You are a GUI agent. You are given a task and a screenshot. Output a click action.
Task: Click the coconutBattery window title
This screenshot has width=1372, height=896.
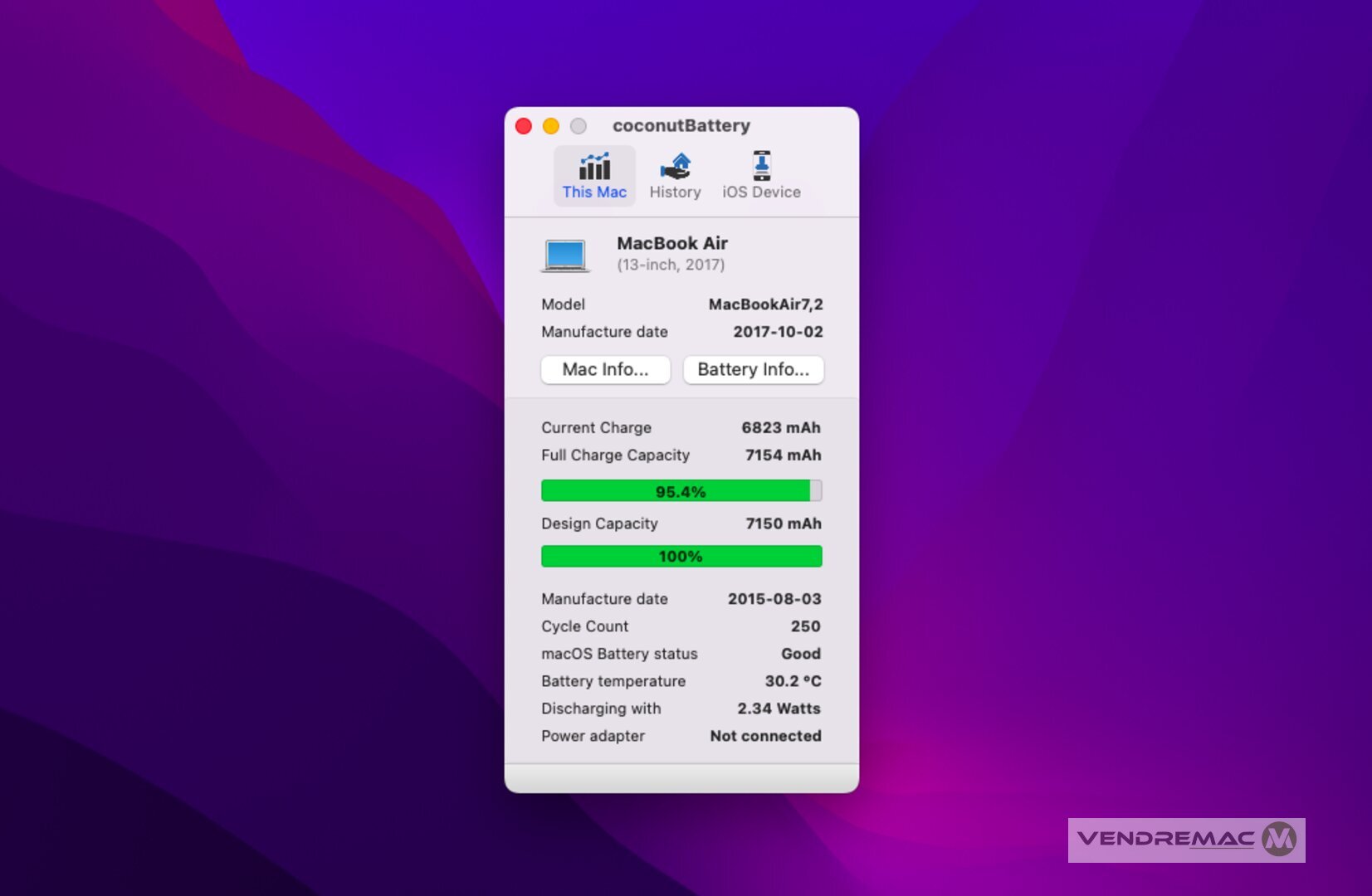click(x=681, y=125)
